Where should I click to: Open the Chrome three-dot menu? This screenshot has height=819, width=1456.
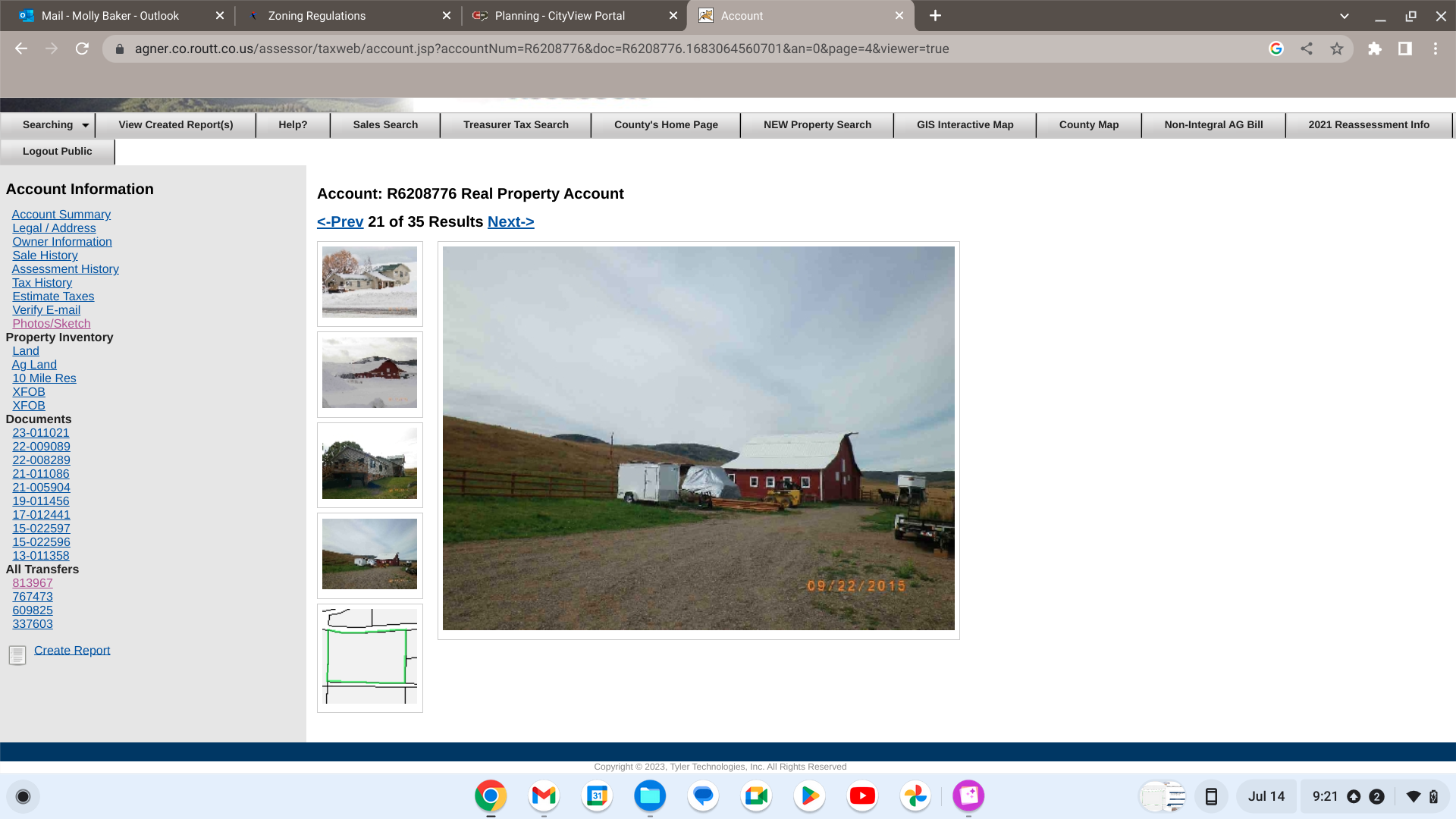point(1435,49)
